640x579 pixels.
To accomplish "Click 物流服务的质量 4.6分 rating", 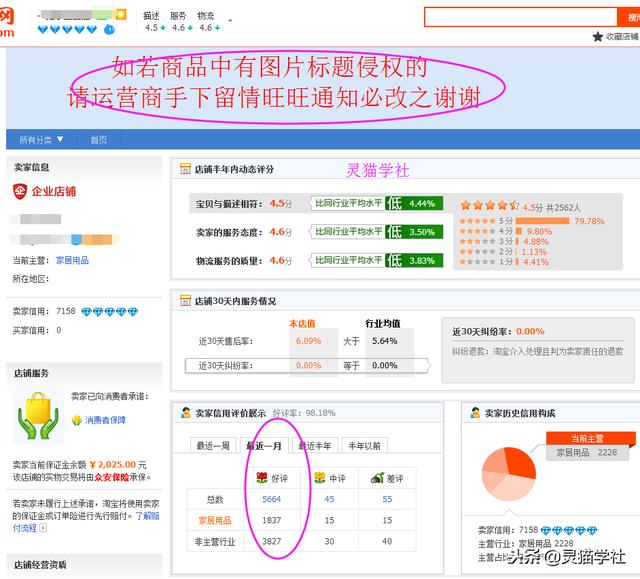I will [x=280, y=260].
